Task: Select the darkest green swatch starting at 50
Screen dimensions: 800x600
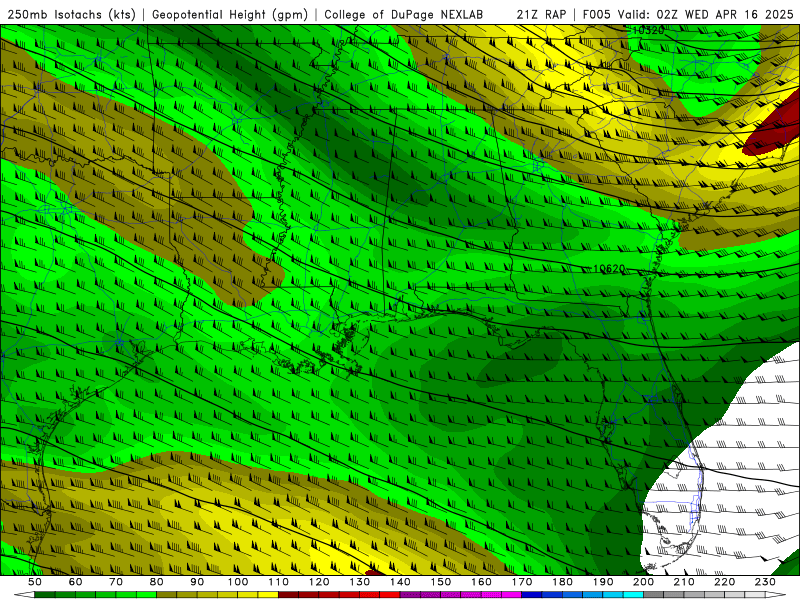Action: [x=44, y=595]
